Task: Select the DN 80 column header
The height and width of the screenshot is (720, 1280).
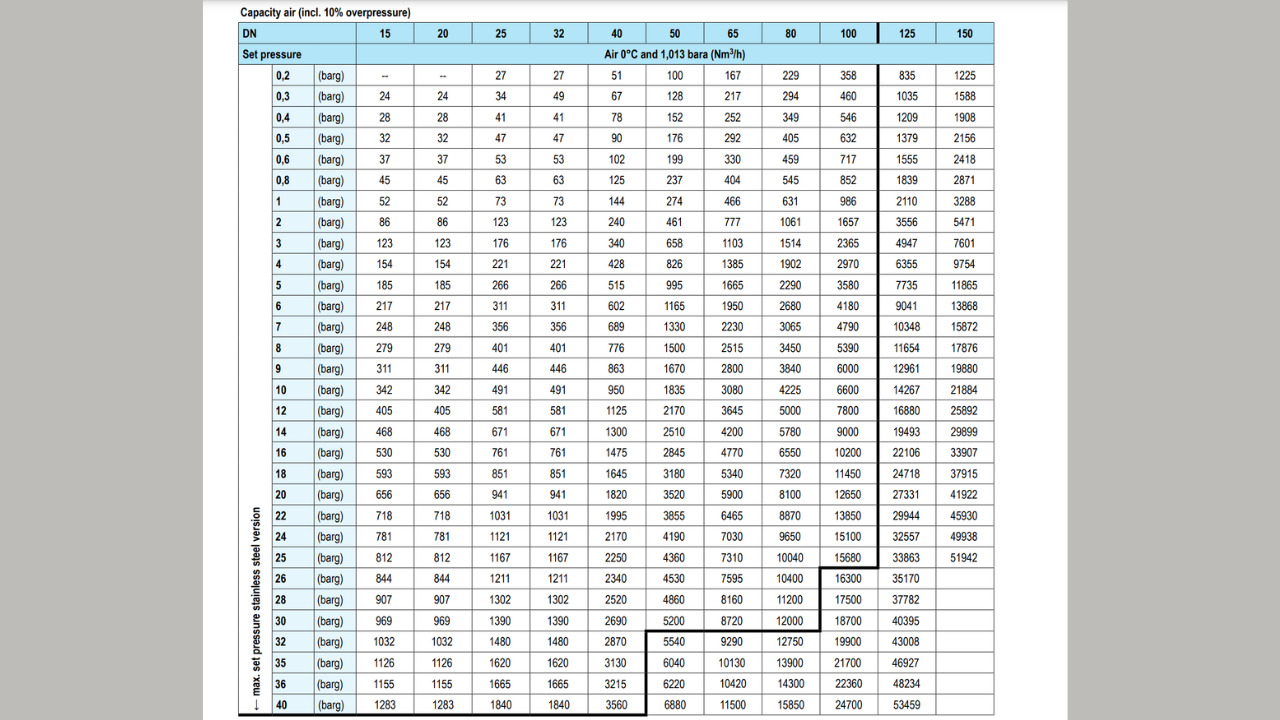Action: pyautogui.click(x=791, y=33)
